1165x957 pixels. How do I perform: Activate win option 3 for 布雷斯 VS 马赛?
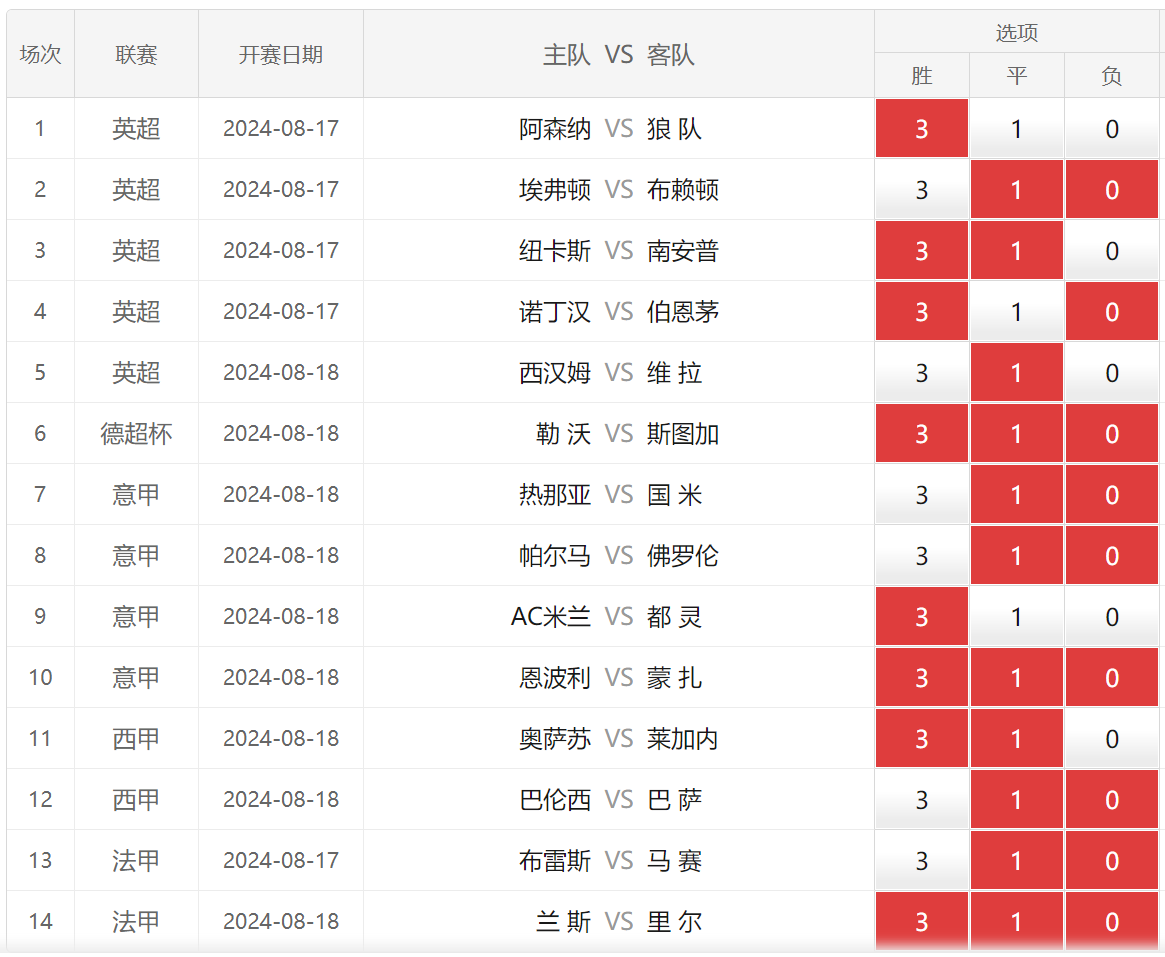click(x=921, y=860)
